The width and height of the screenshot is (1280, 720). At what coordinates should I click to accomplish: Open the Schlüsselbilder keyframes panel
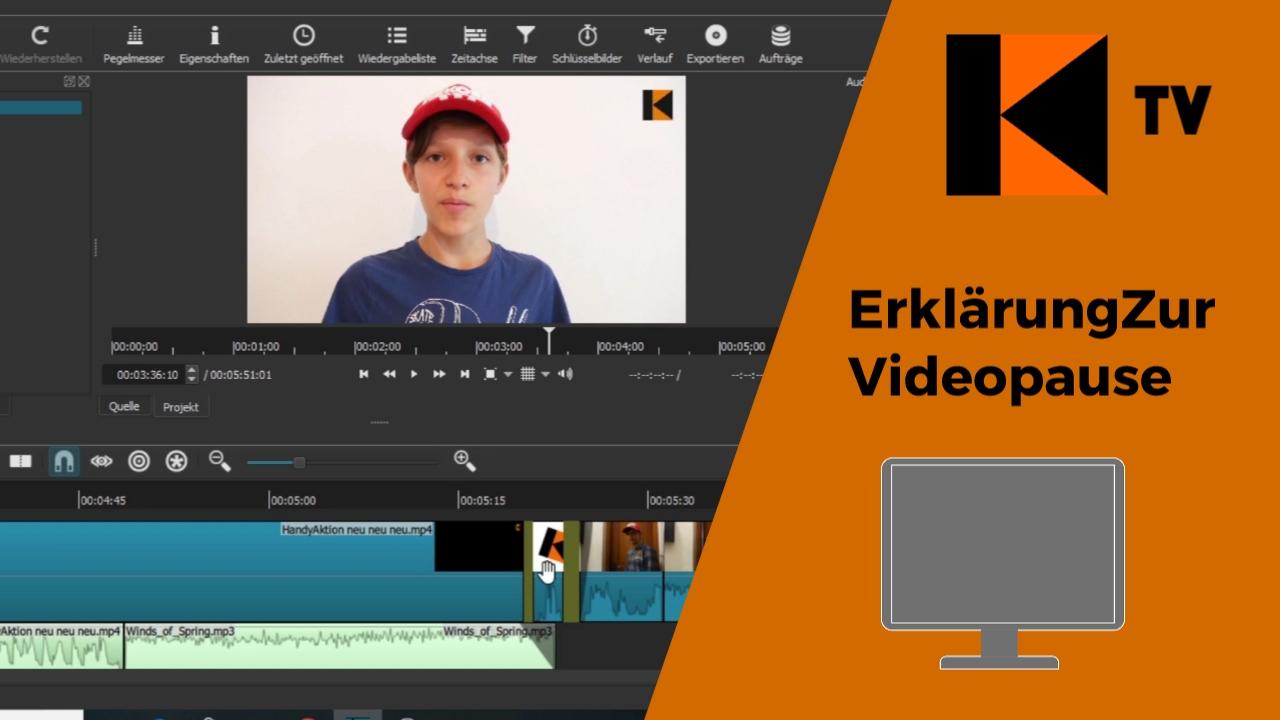[588, 45]
